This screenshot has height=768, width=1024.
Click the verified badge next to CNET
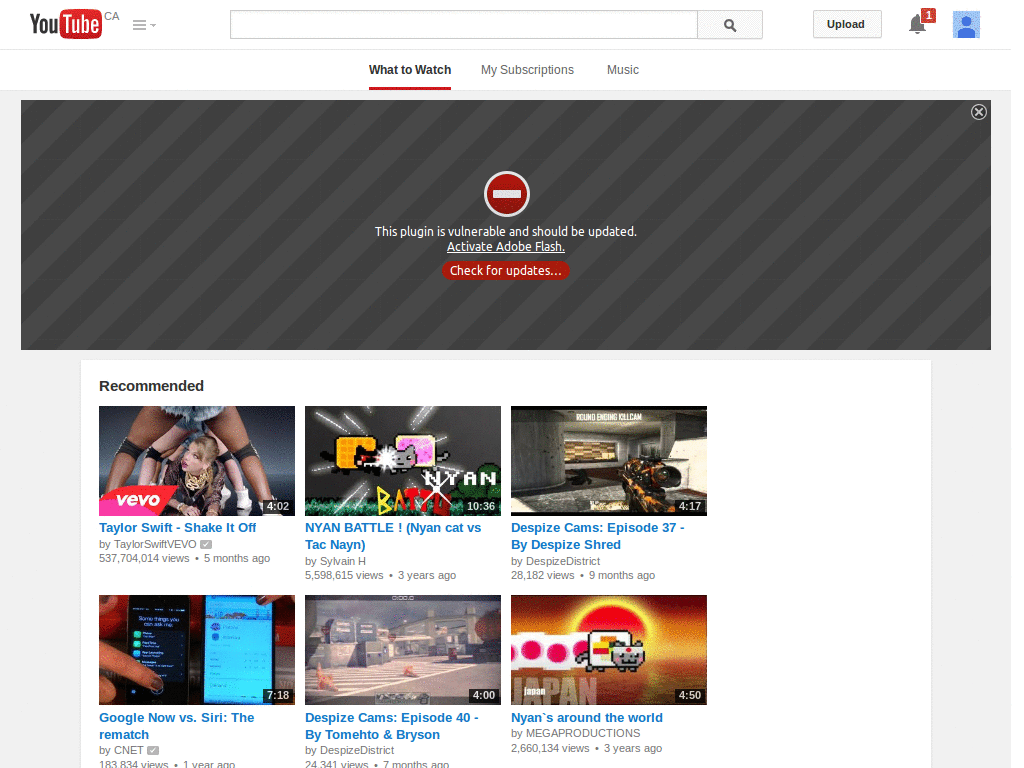coord(153,750)
